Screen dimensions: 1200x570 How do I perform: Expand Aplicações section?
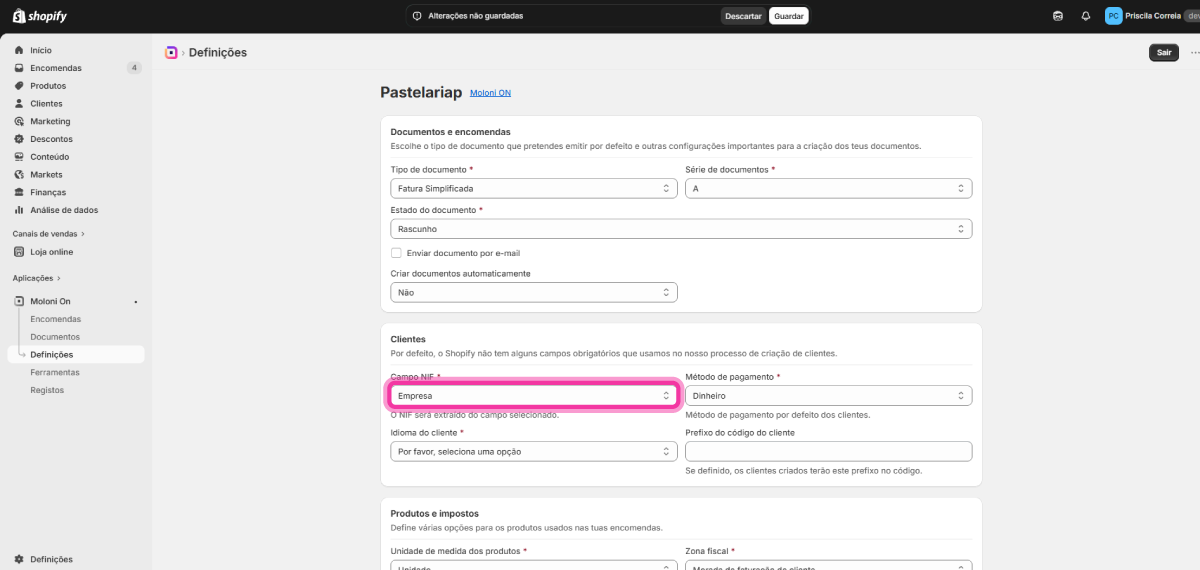coord(37,278)
